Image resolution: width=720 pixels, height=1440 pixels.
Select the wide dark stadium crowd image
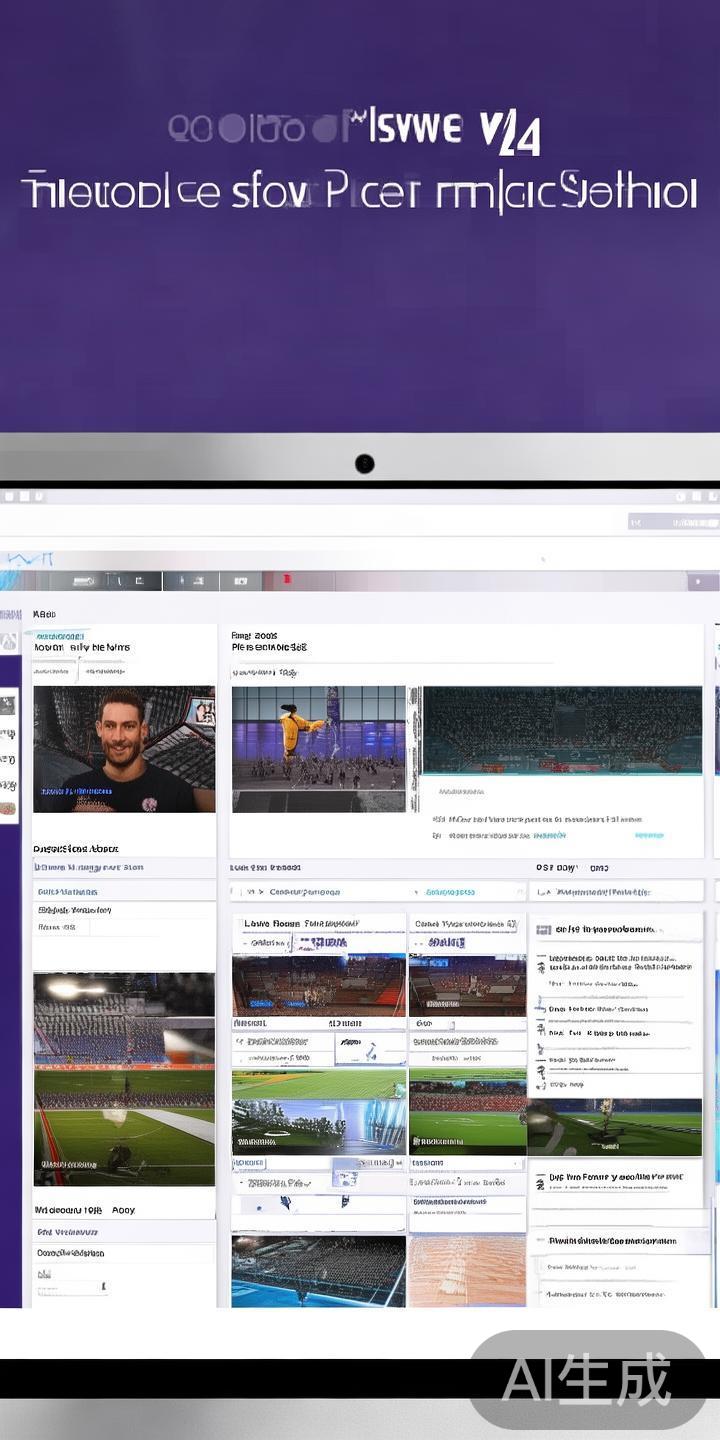point(562,730)
